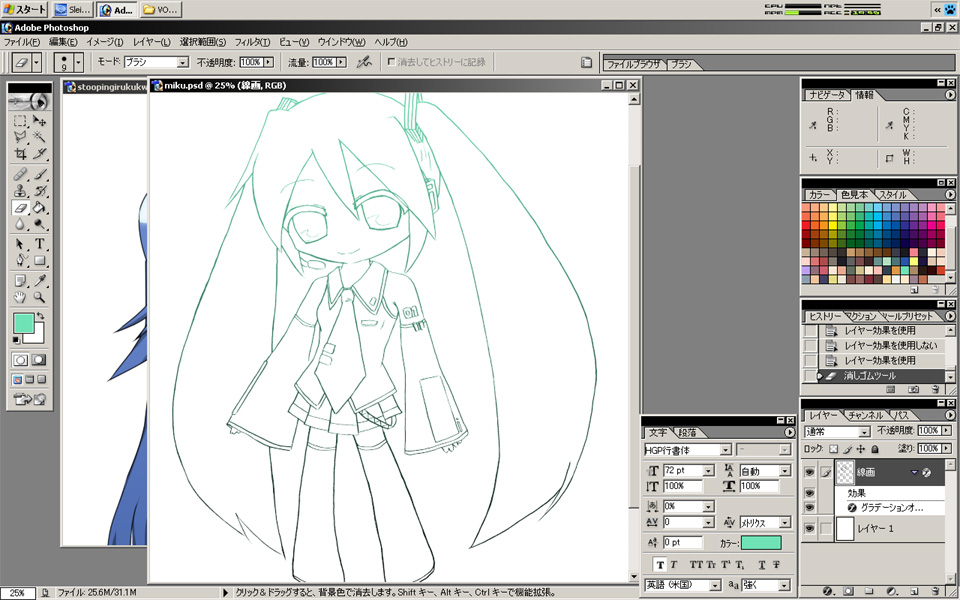Image resolution: width=960 pixels, height=600 pixels.
Task: Click the カラー text color swatch
Action: (x=761, y=542)
